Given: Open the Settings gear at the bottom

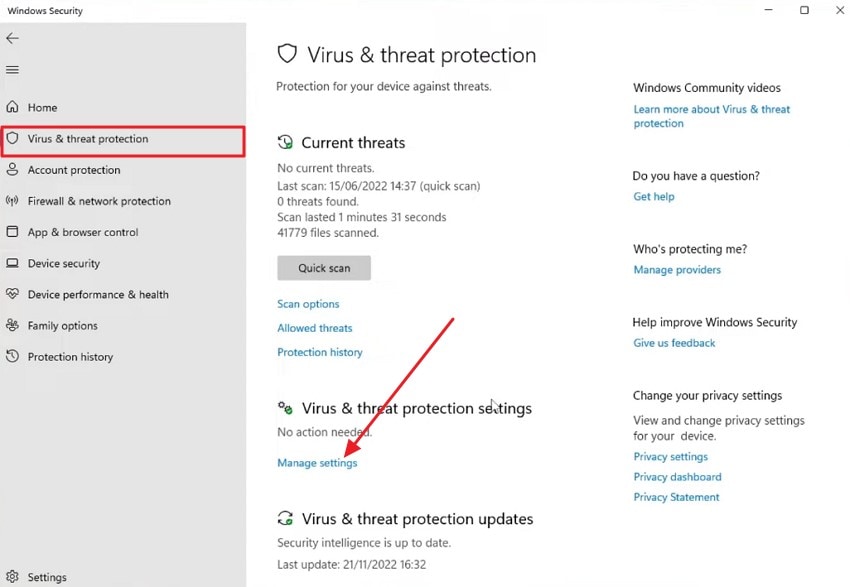Looking at the screenshot, I should coord(11,576).
